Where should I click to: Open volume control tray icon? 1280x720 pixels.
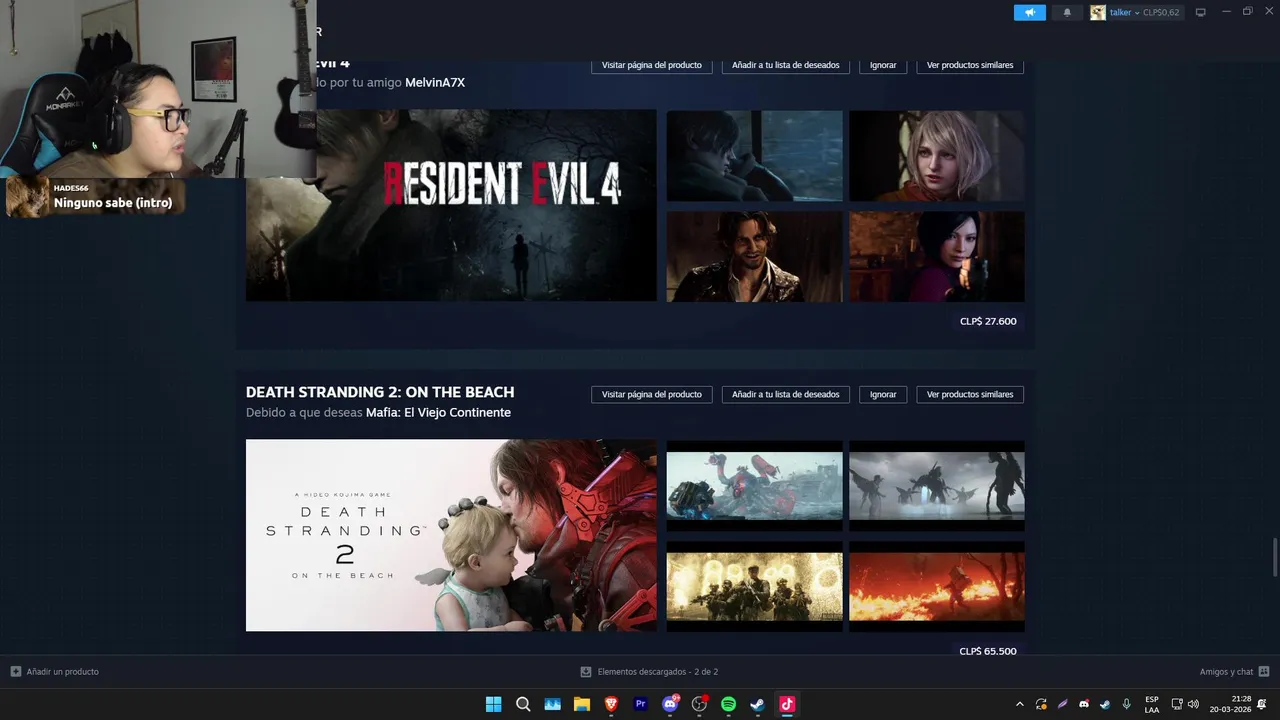pyautogui.click(x=1193, y=704)
